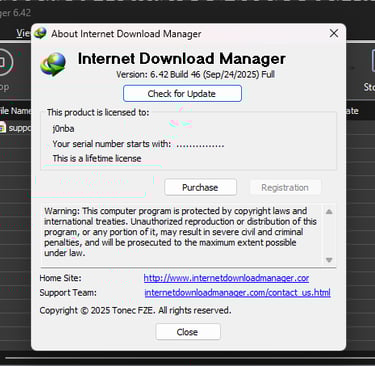This screenshot has width=375, height=366.
Task: Open the Support Team contact_us.html link
Action: (237, 293)
